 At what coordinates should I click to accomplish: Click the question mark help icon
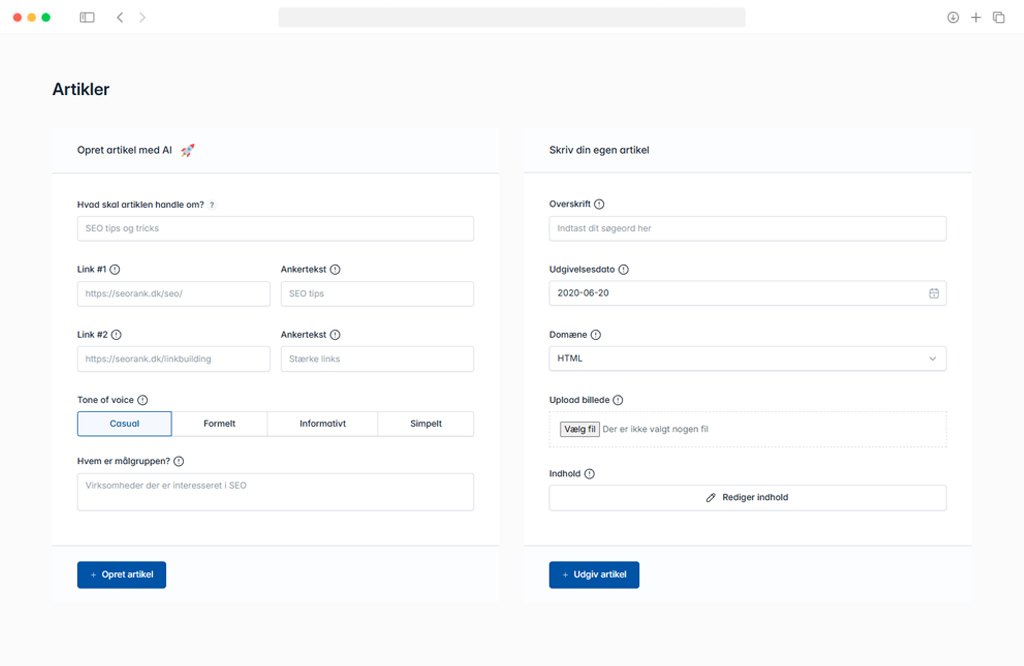pos(212,205)
